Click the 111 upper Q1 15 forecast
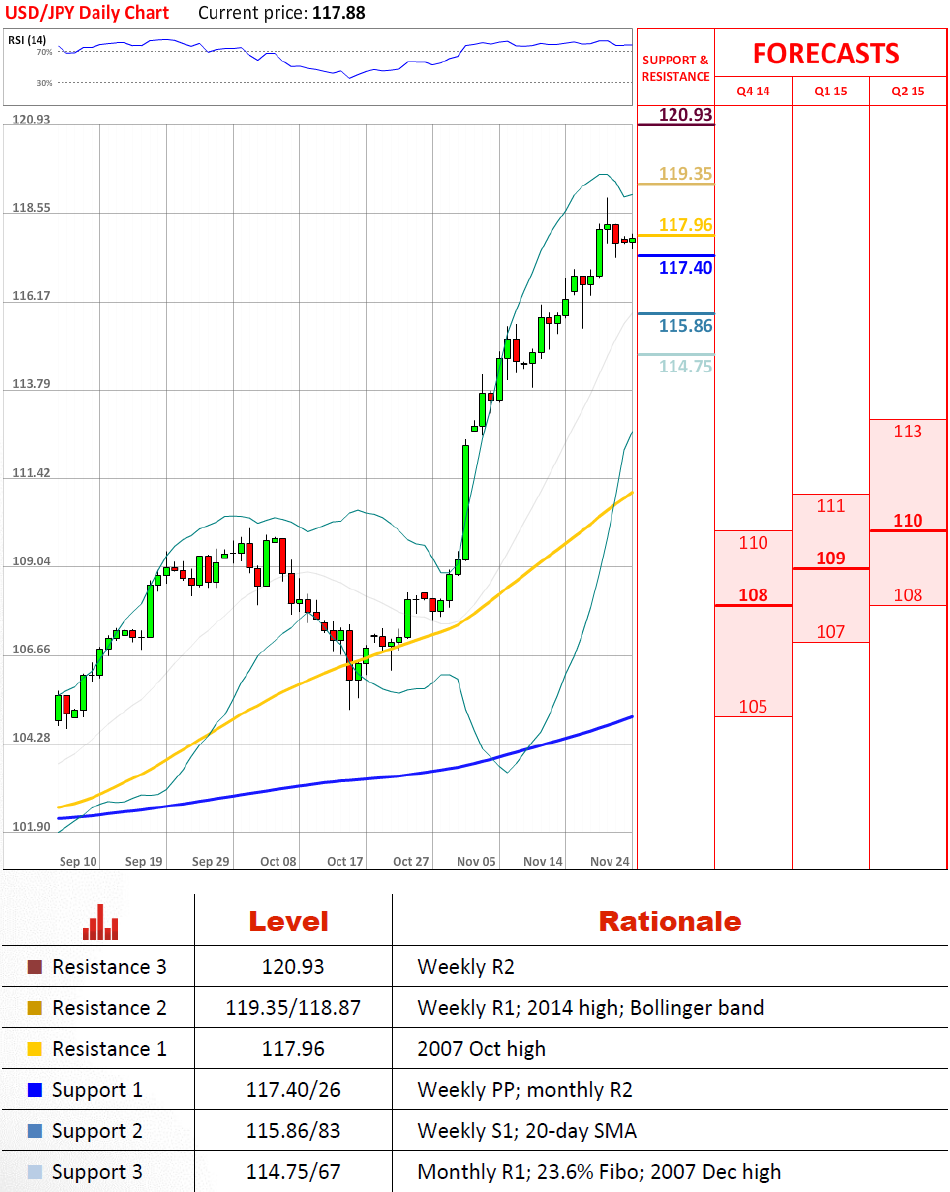 tap(831, 506)
